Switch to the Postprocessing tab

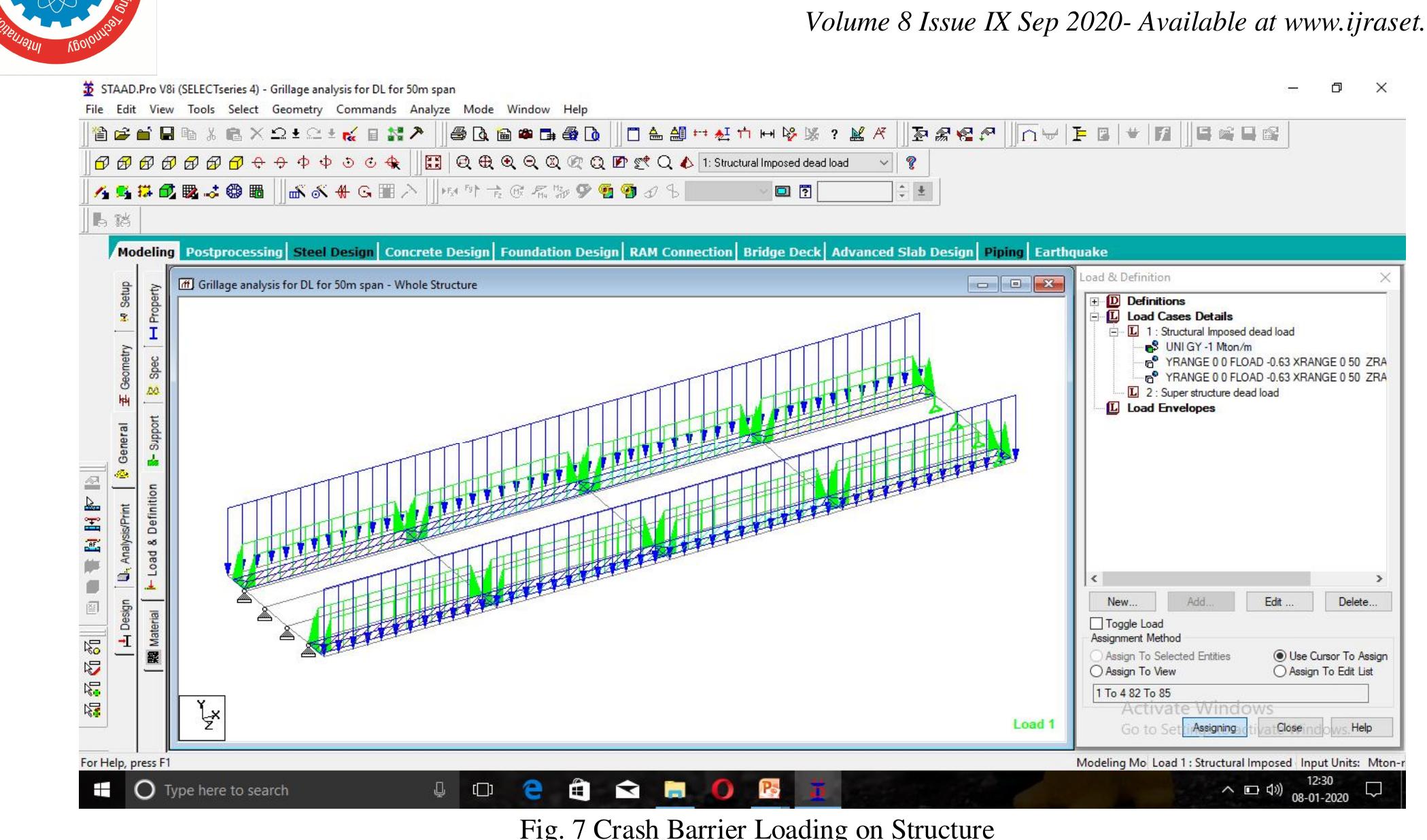click(235, 251)
